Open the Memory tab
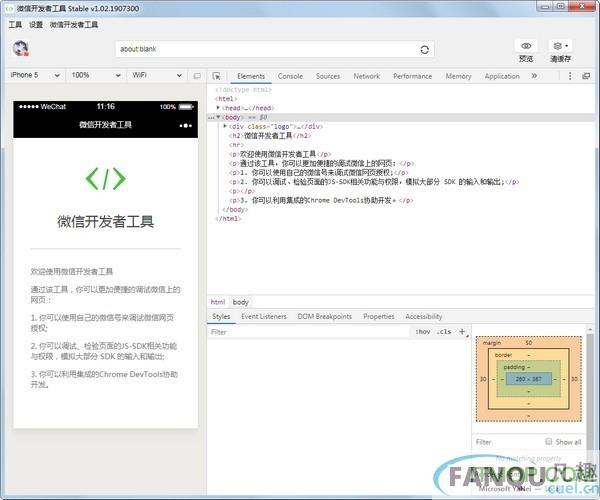 (458, 76)
